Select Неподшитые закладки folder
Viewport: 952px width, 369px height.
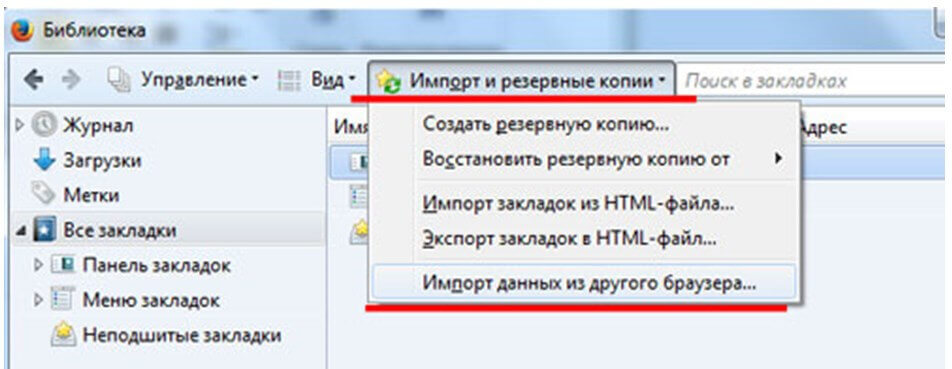click(x=182, y=336)
